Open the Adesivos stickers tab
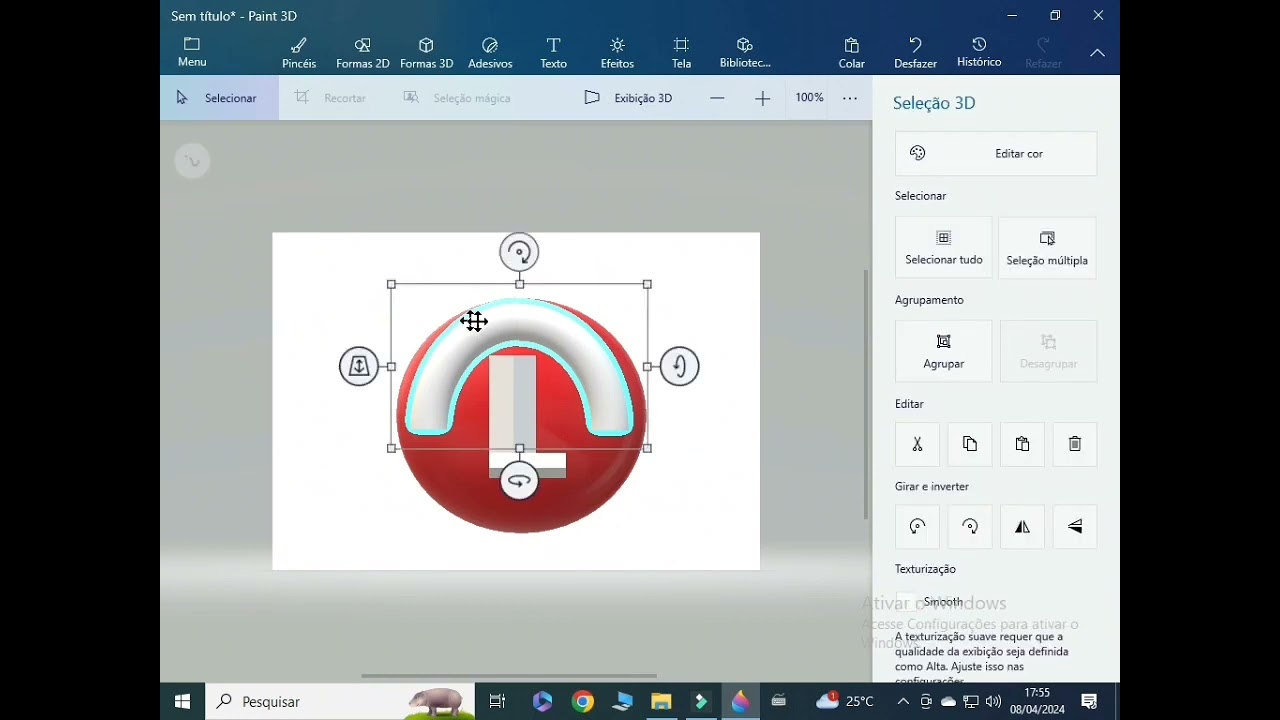Image resolution: width=1280 pixels, height=720 pixels. pos(490,52)
